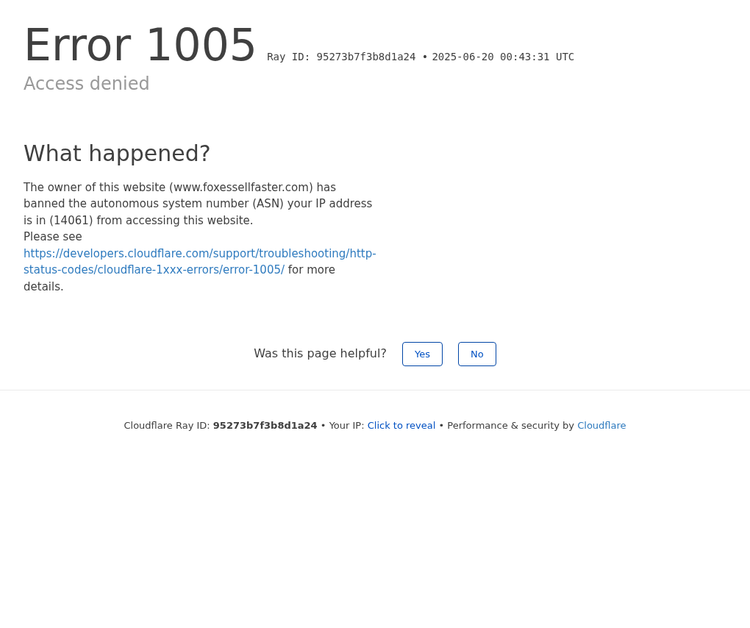Click the Access denied subtitle
Screen dimensions: 750x628
(x=86, y=84)
